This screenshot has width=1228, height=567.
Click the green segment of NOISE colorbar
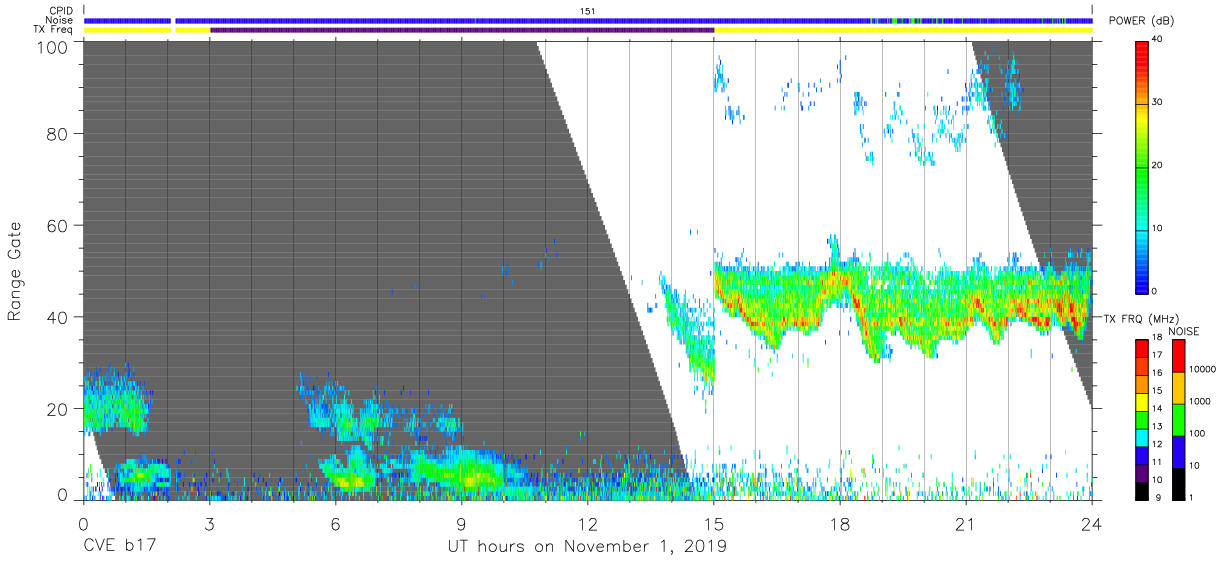1177,419
